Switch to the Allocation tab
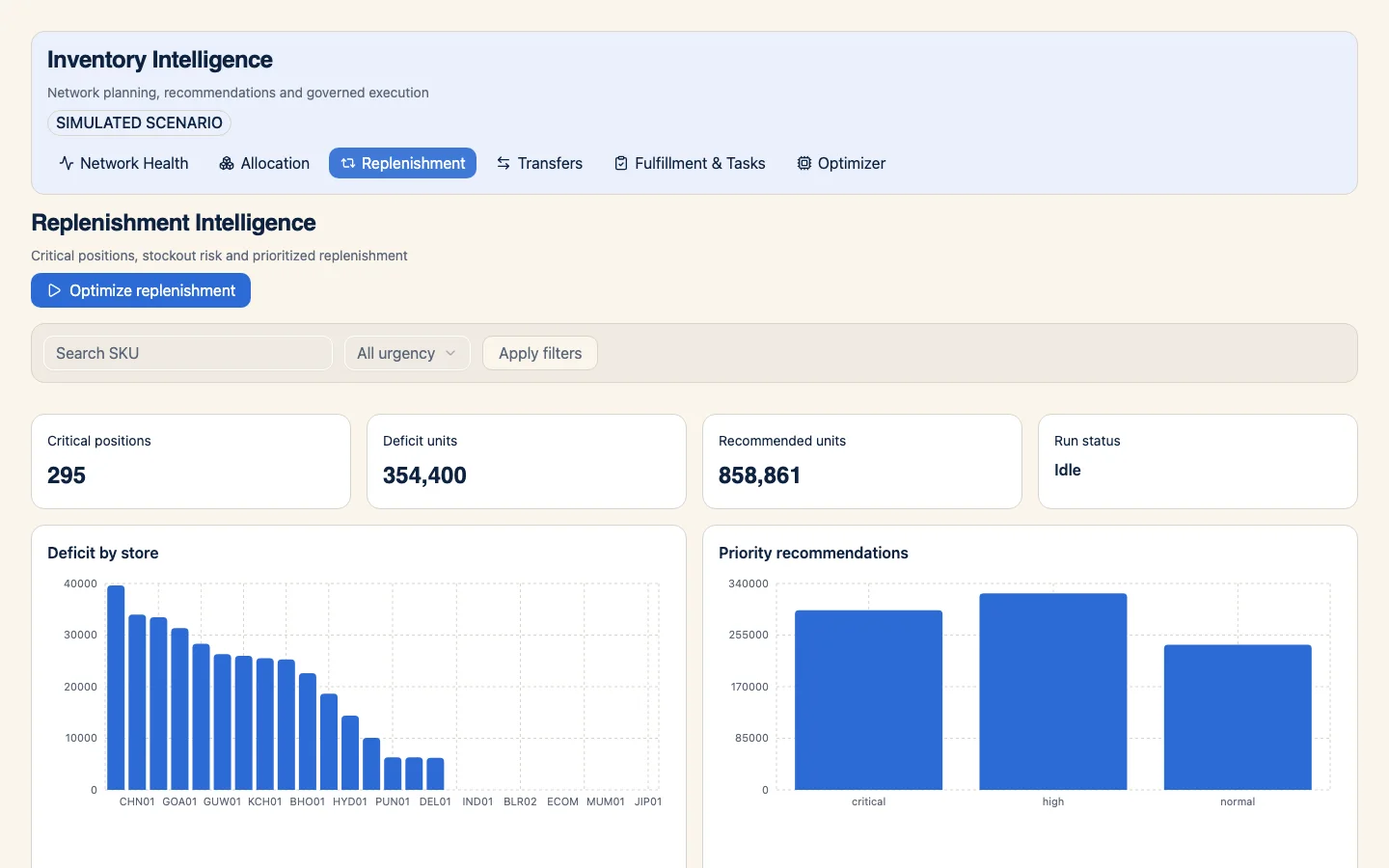Viewport: 1389px width, 868px height. click(264, 163)
